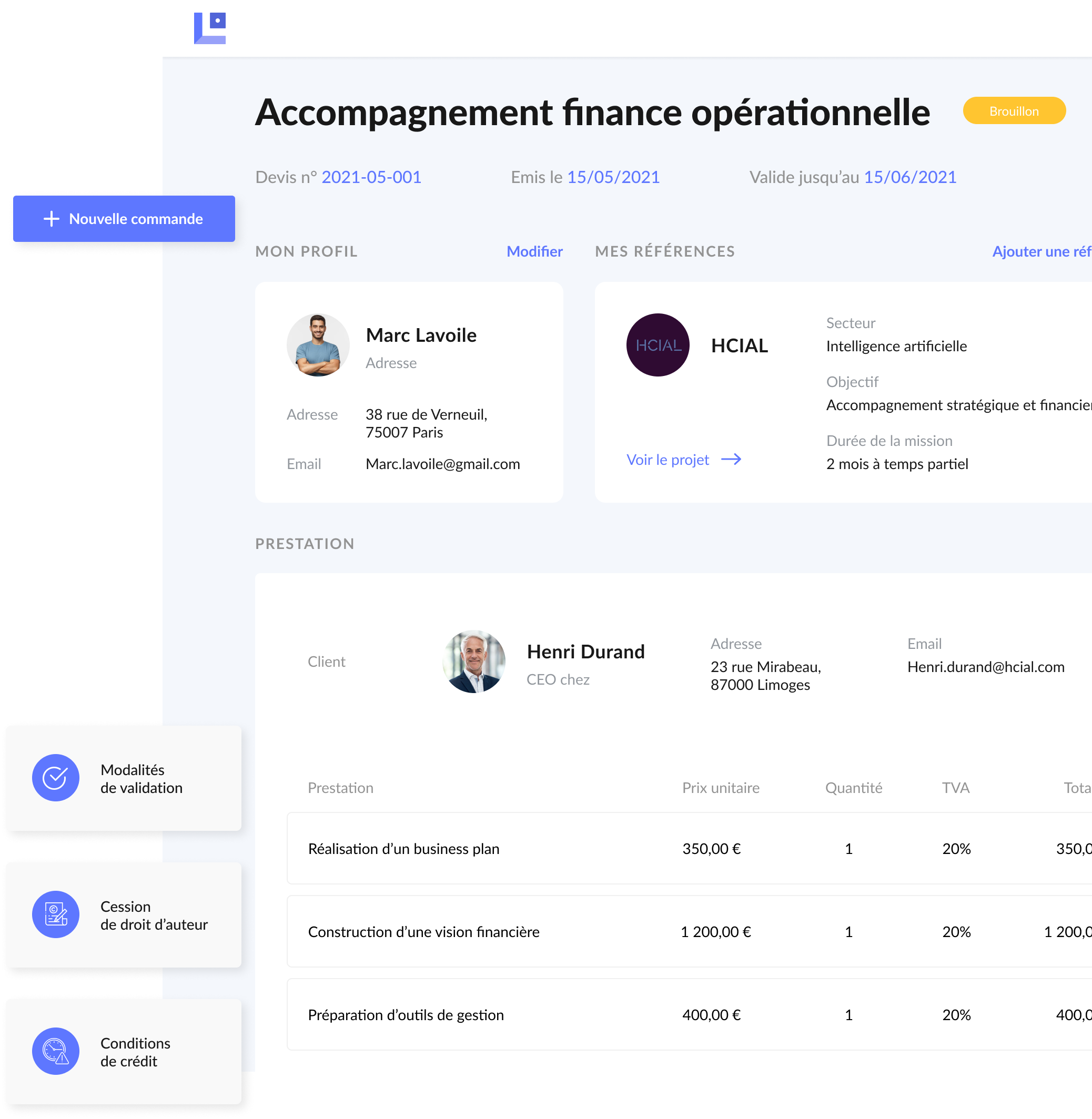Select the quote number 2021-05-001

click(x=371, y=177)
